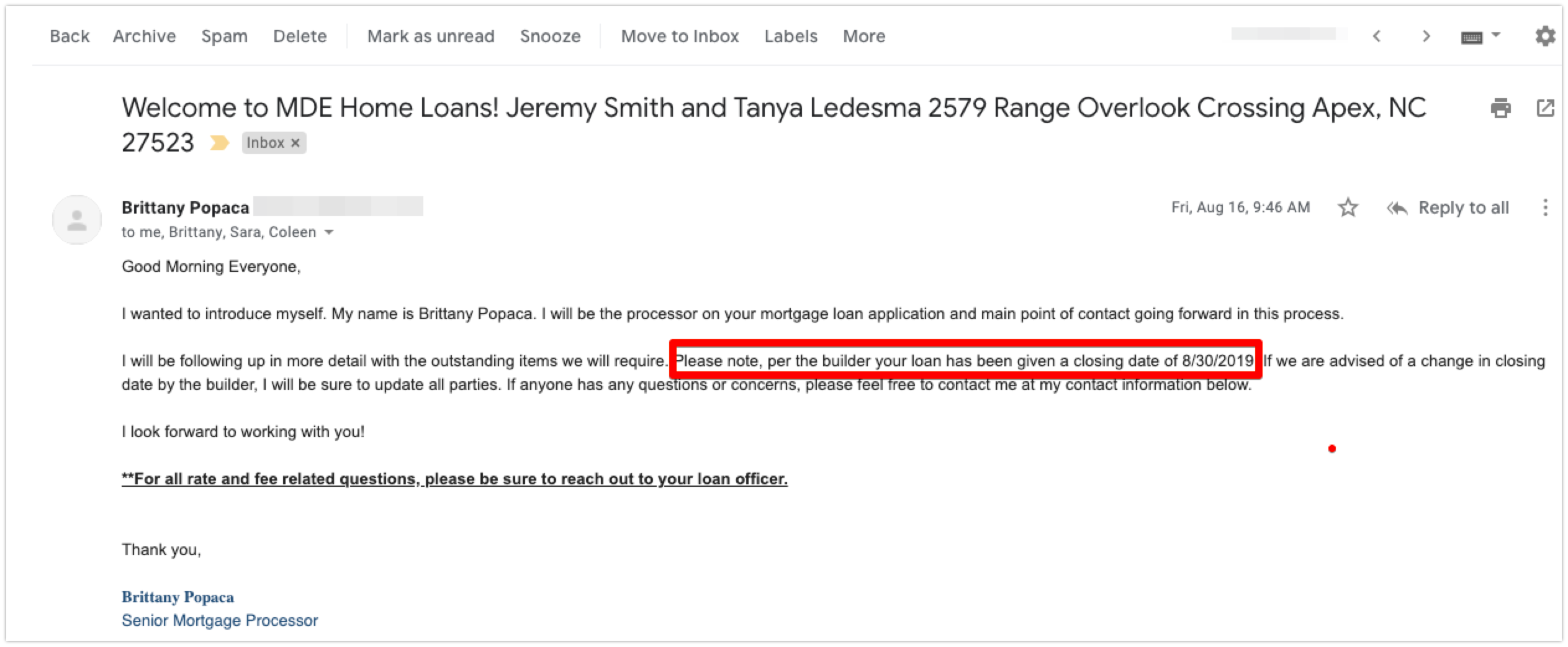Report this email as Spam
1568x647 pixels.
pos(224,36)
